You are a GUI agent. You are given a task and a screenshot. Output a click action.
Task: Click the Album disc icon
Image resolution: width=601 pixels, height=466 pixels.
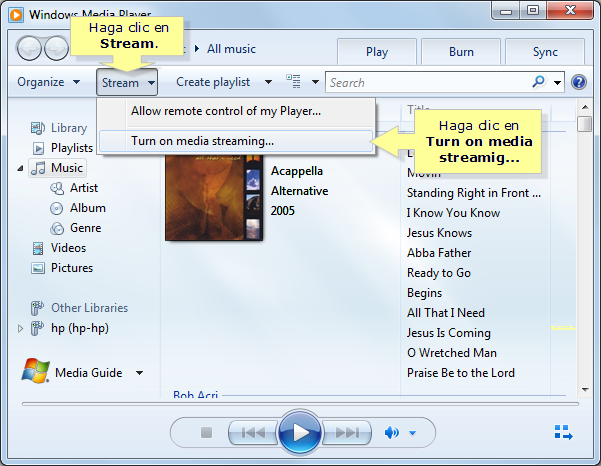57,208
